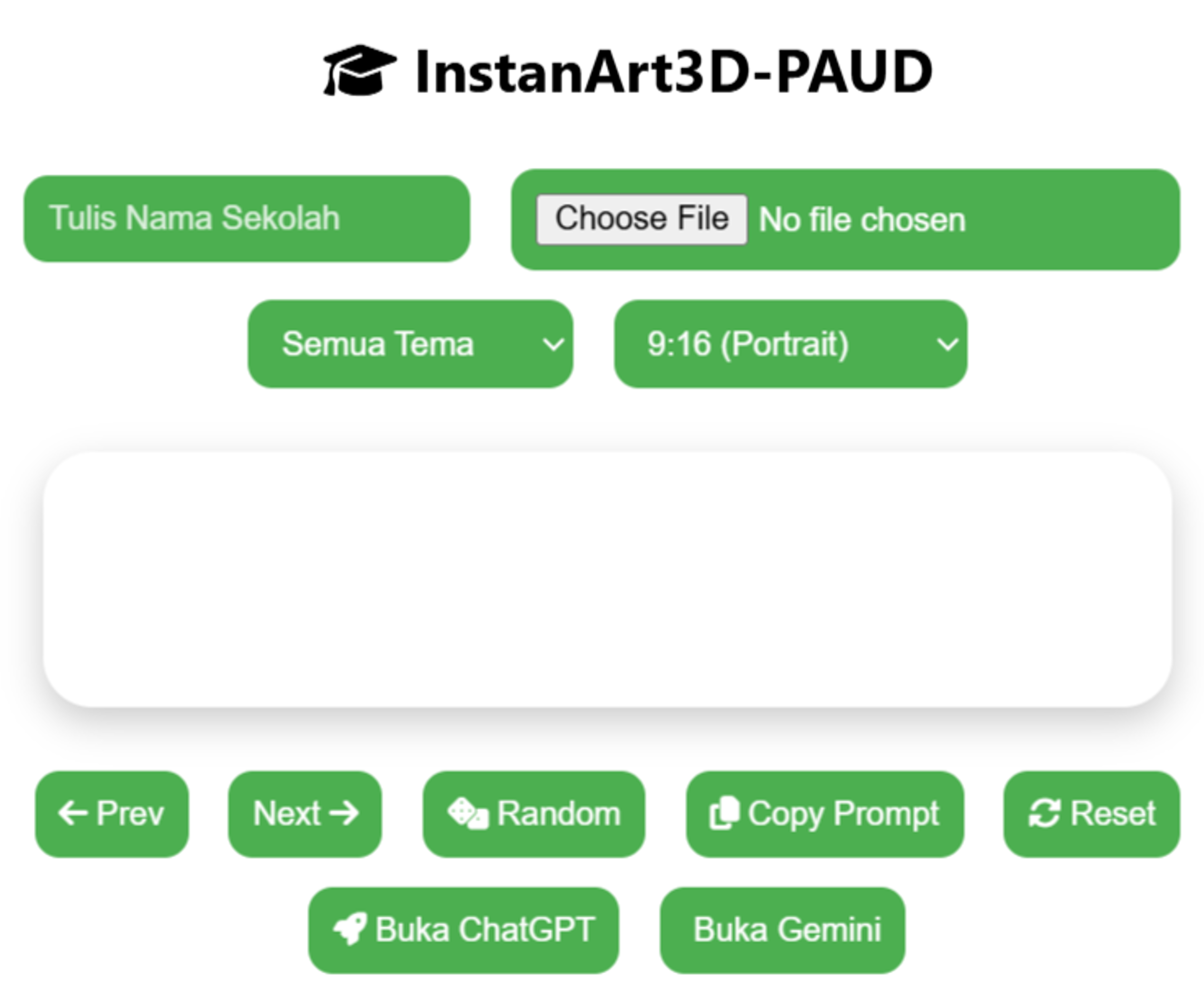The height and width of the screenshot is (1007, 1204).
Task: Pick a prompt with the Random label
Action: [558, 814]
